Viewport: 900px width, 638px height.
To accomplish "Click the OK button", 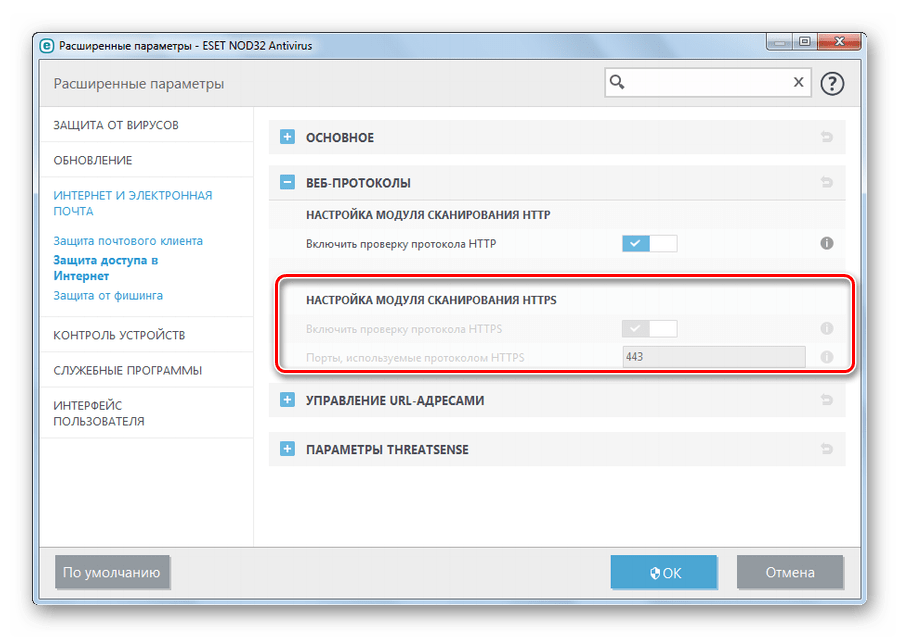I will (664, 573).
